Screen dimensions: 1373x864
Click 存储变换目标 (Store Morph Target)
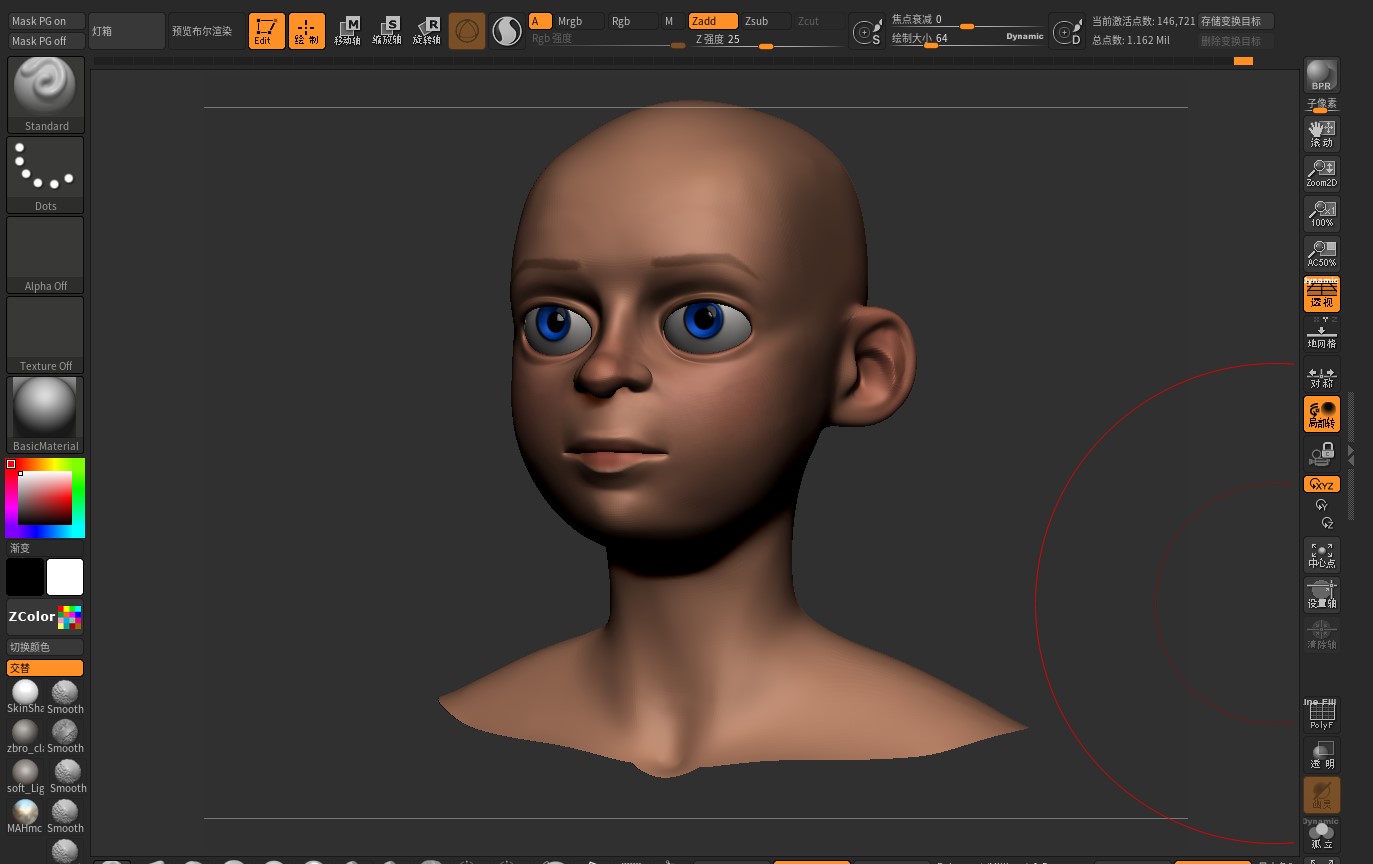(x=1236, y=21)
